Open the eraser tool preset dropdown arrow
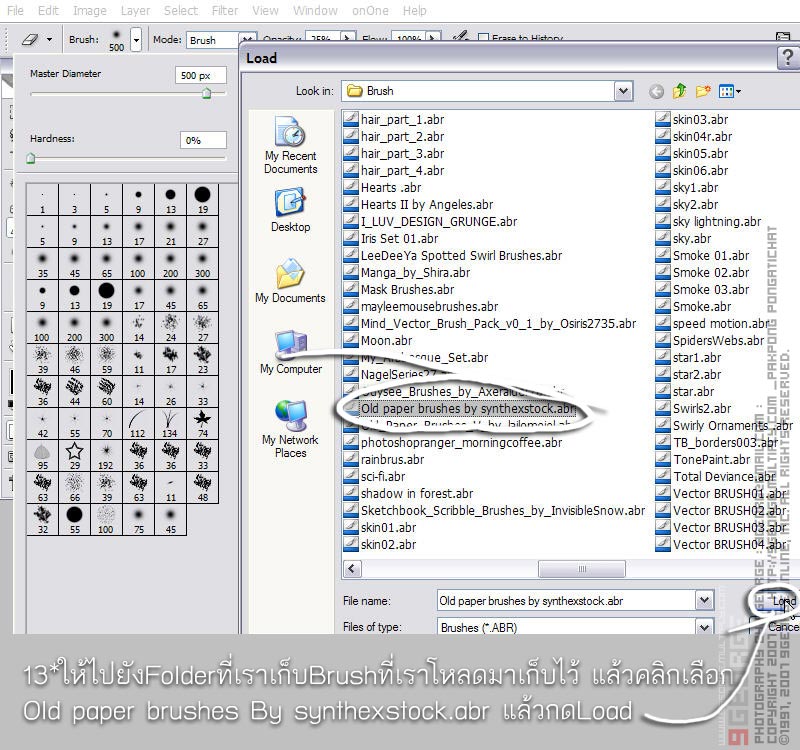Image resolution: width=800 pixels, height=750 pixels. click(x=49, y=39)
